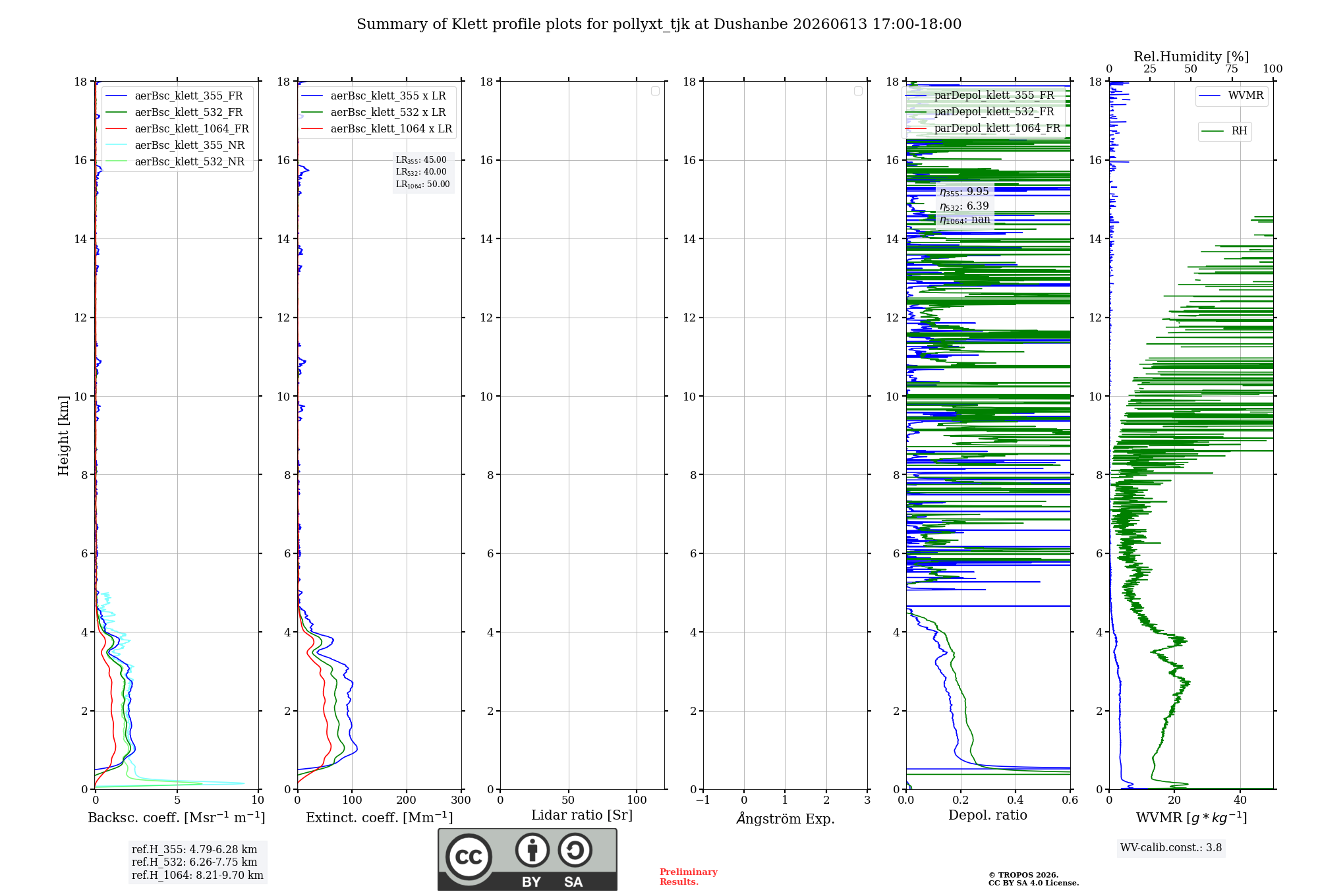Click the Ångström Exp. axis label
The width and height of the screenshot is (1318, 896).
click(x=786, y=818)
